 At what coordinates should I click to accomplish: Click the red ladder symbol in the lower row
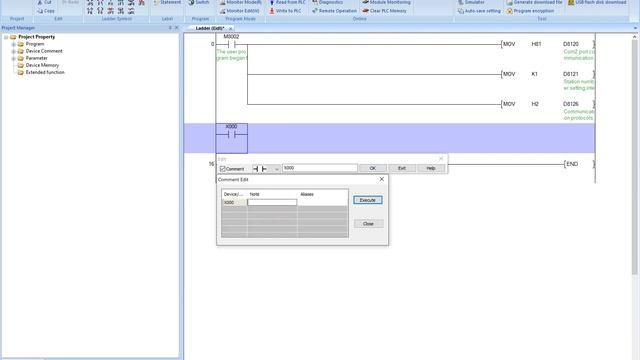pos(111,11)
